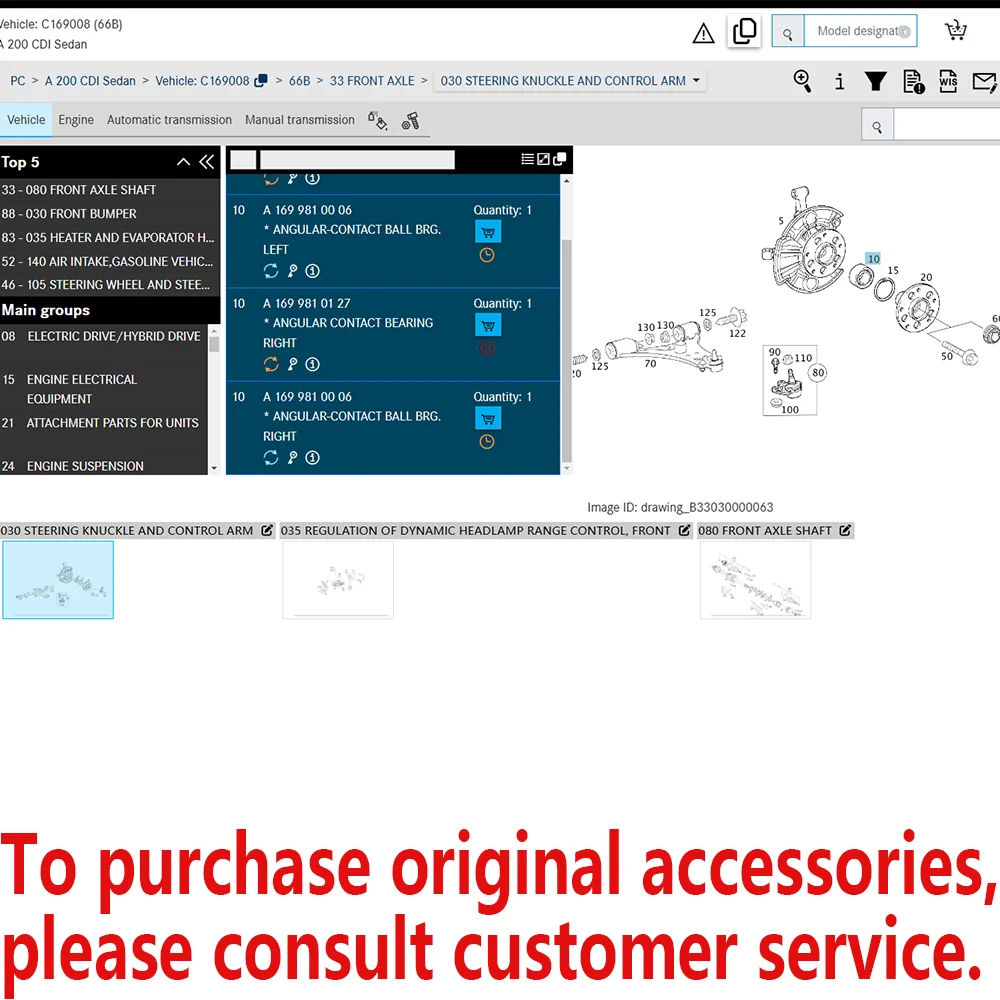The width and height of the screenshot is (1000, 1000).
Task: Open the WIS document icon
Action: (948, 81)
